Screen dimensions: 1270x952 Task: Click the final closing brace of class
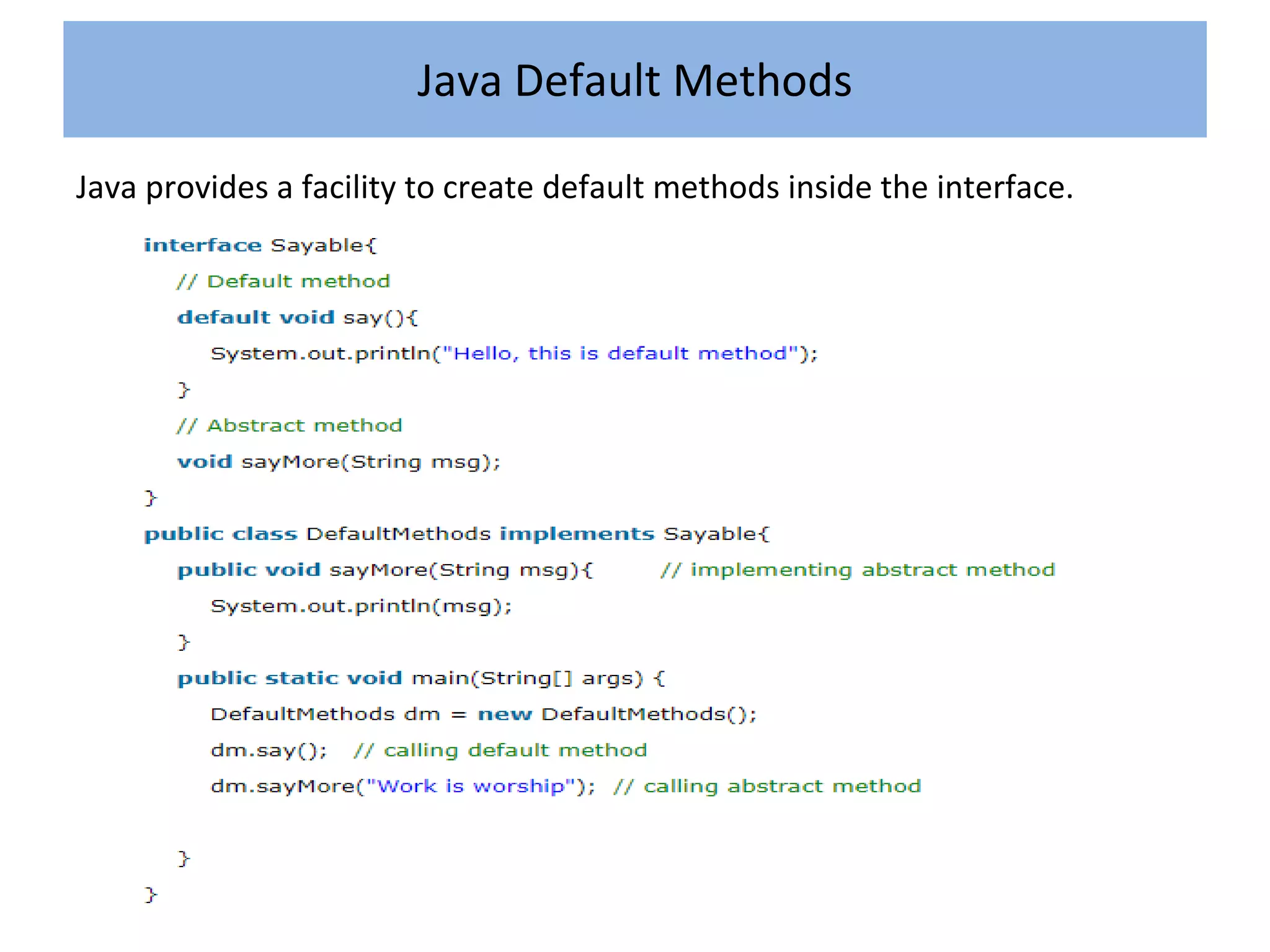[151, 894]
